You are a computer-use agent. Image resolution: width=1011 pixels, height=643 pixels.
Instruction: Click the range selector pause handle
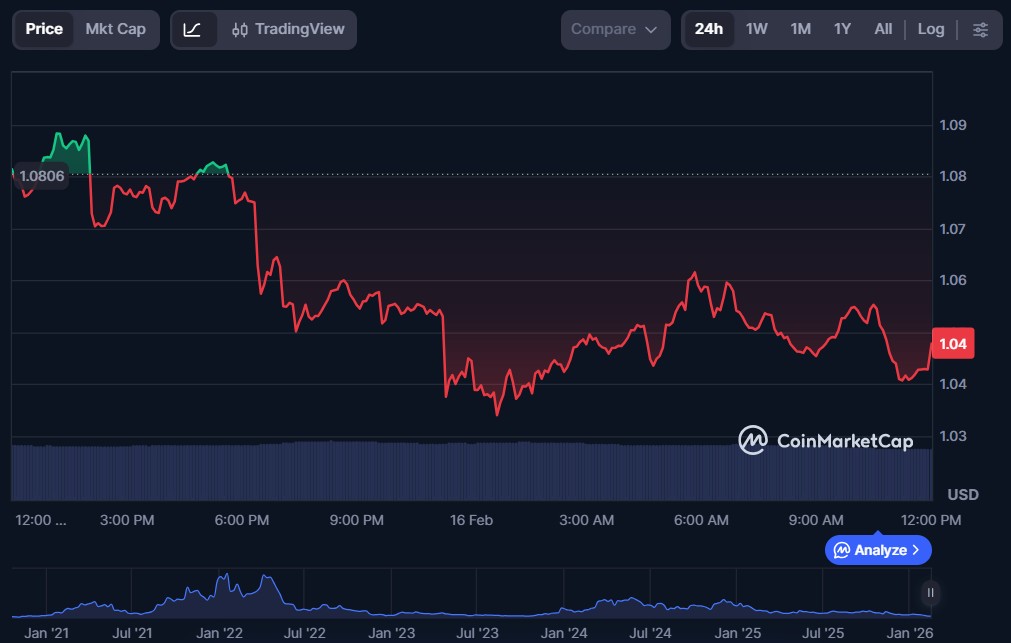click(x=930, y=593)
